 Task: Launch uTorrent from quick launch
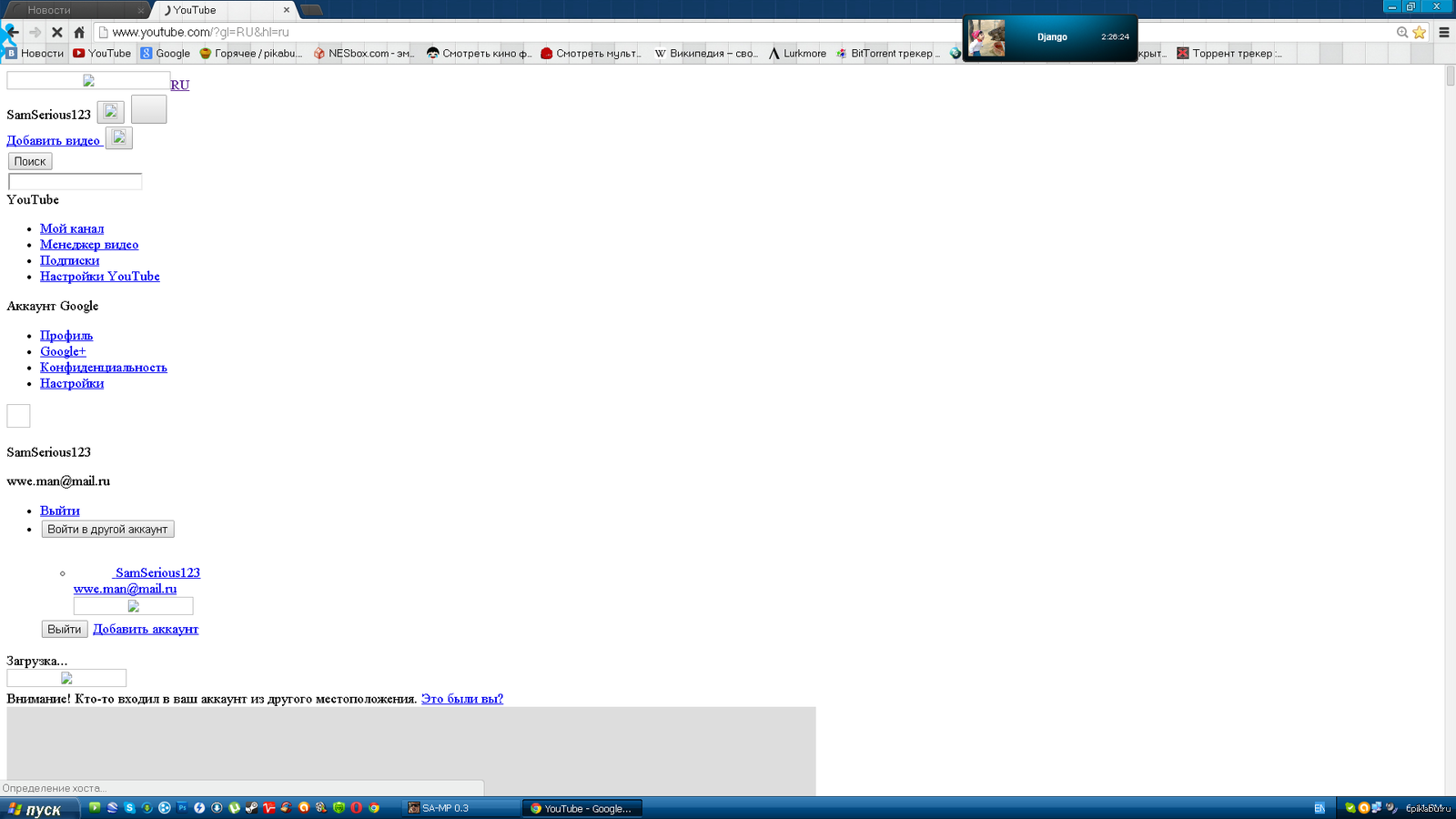(234, 808)
